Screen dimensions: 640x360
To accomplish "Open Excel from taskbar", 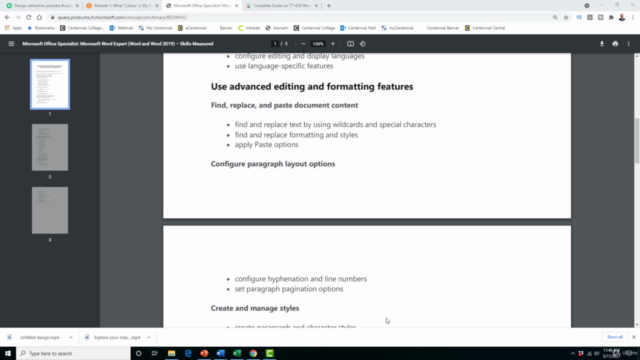I will [x=237, y=353].
